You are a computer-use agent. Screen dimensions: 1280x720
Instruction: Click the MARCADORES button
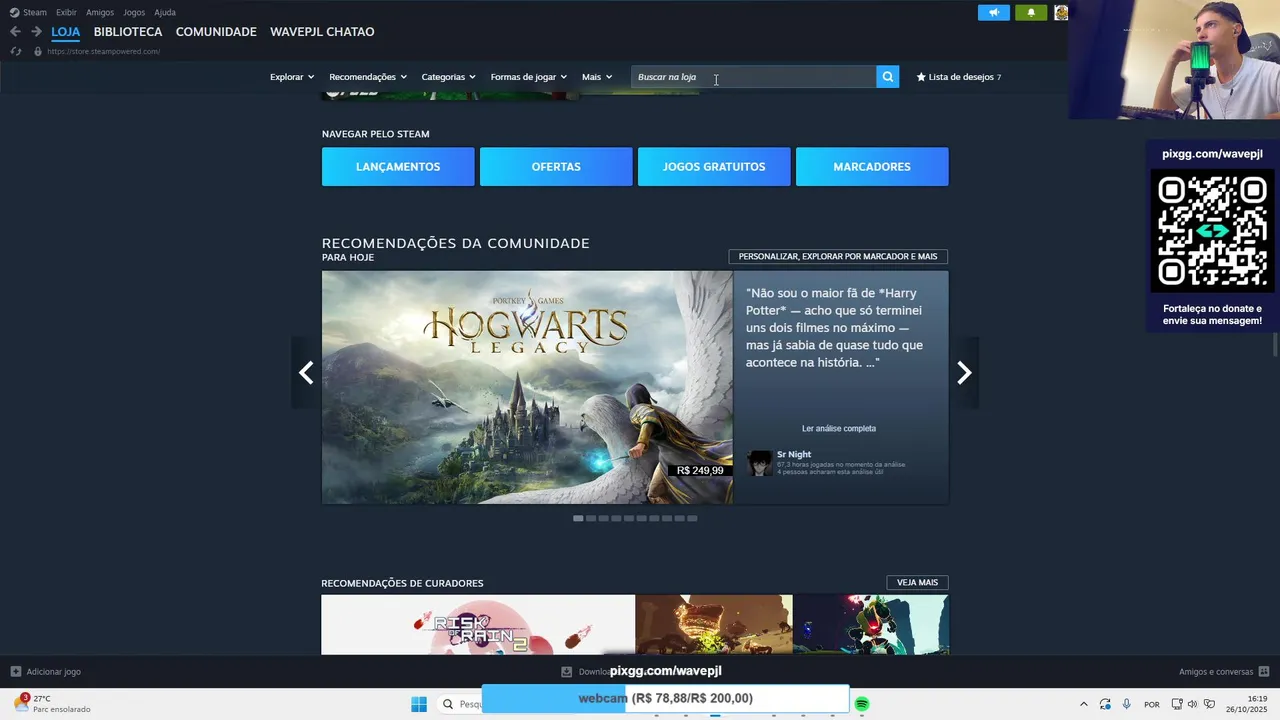click(872, 167)
